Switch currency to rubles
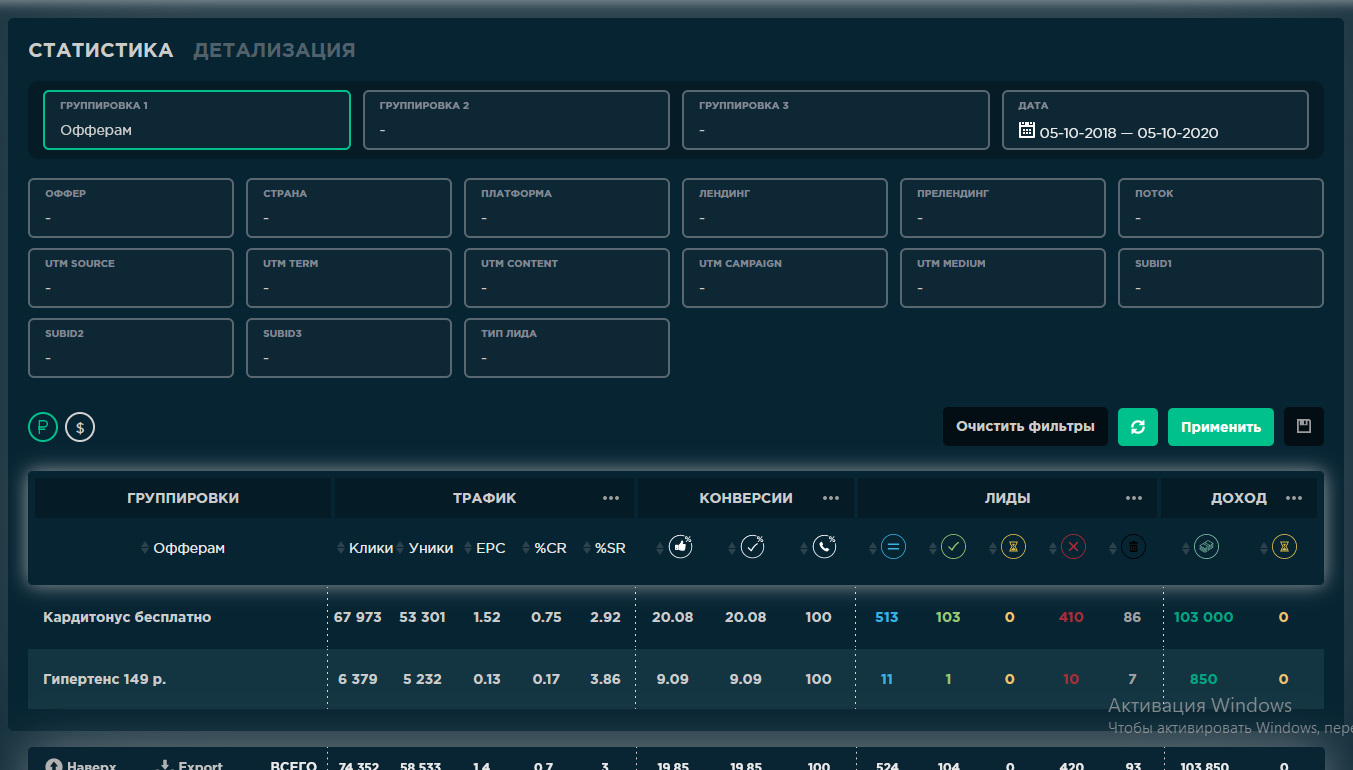Screen dimensions: 1353x770 pos(43,428)
